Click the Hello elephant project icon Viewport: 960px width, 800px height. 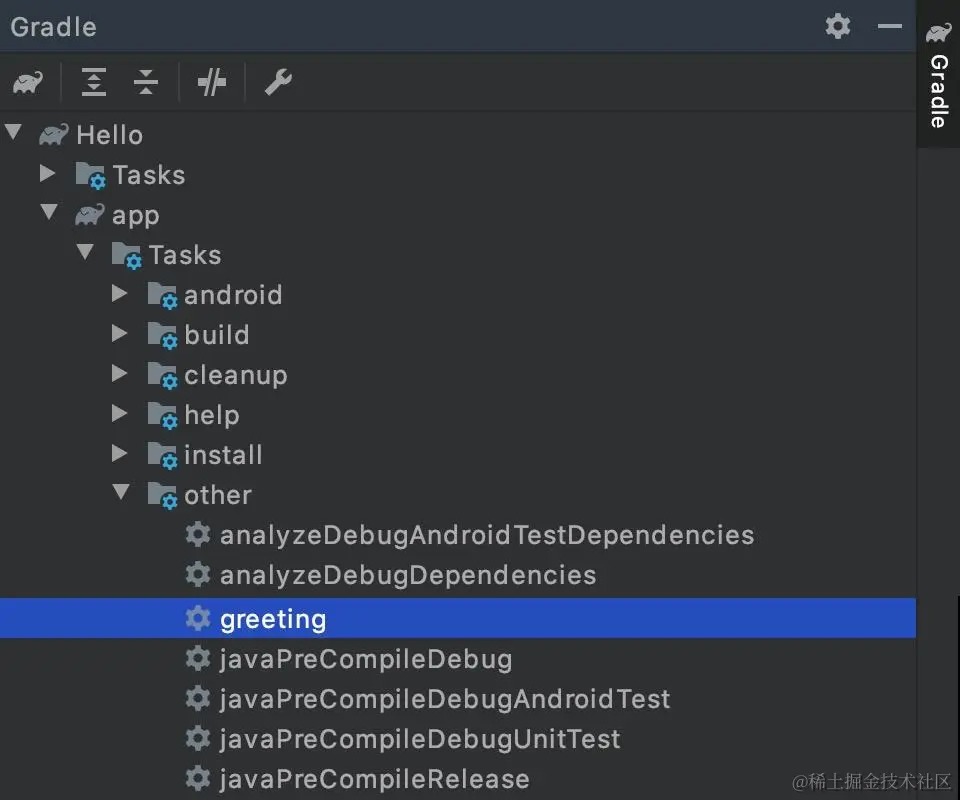click(54, 135)
